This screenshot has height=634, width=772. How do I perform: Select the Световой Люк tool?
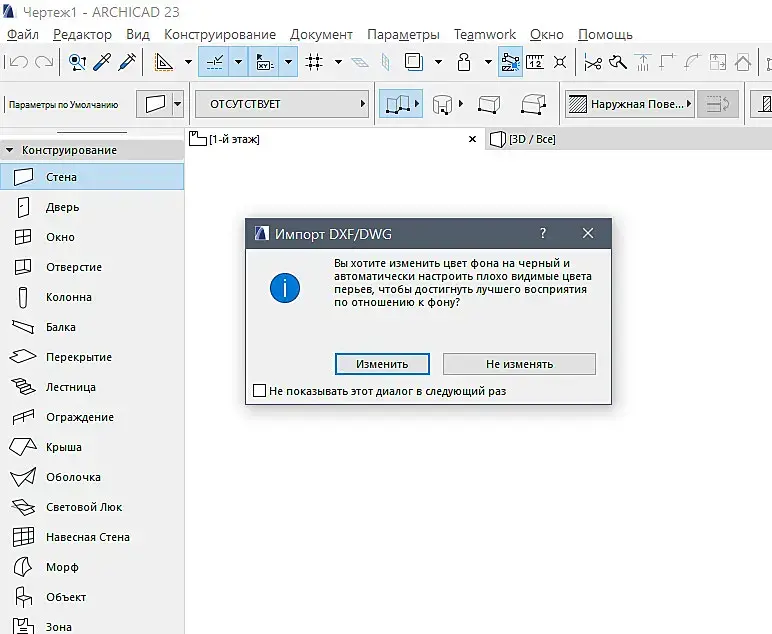pos(92,507)
